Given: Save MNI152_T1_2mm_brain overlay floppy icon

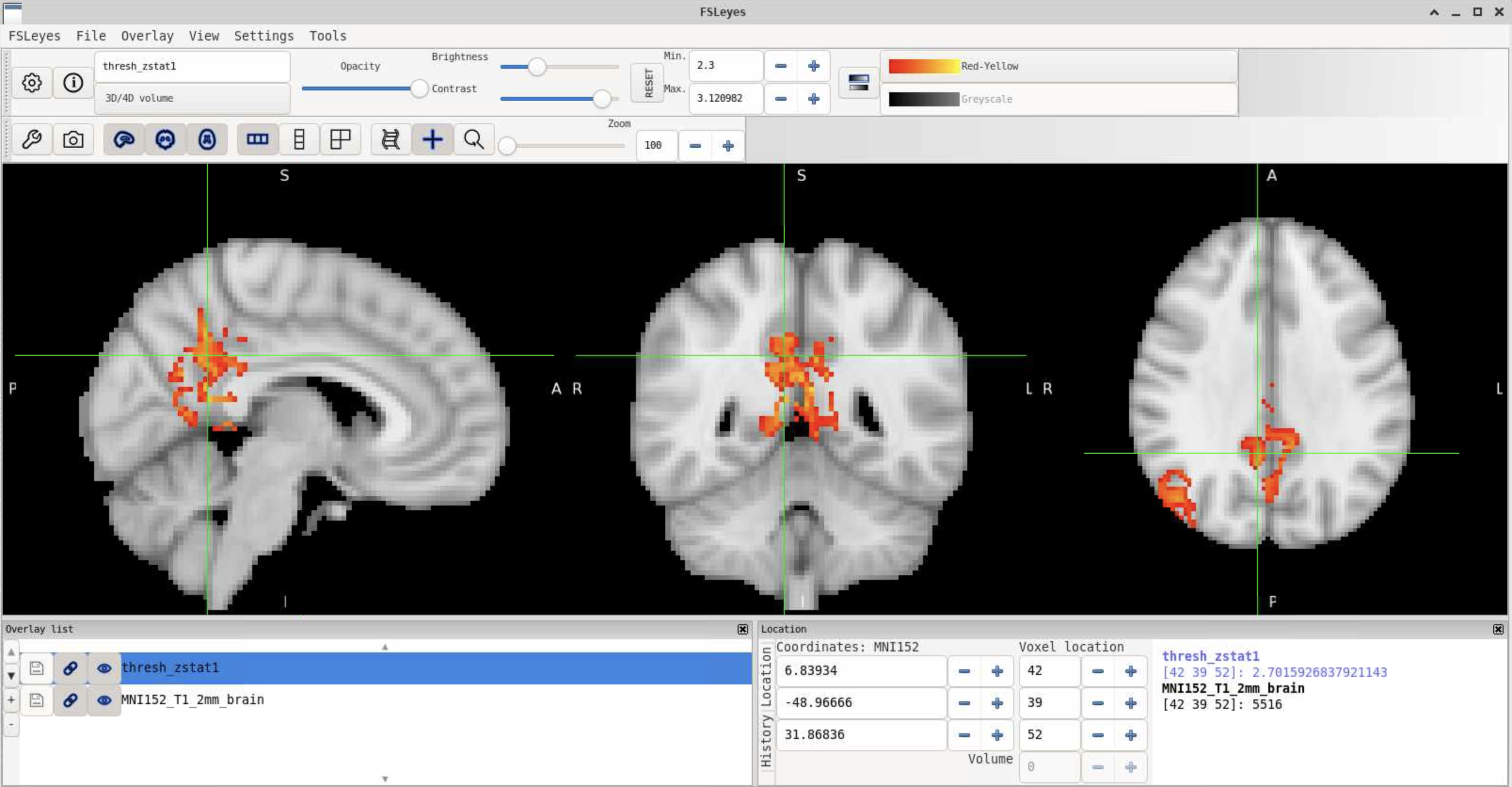Looking at the screenshot, I should click(x=36, y=700).
